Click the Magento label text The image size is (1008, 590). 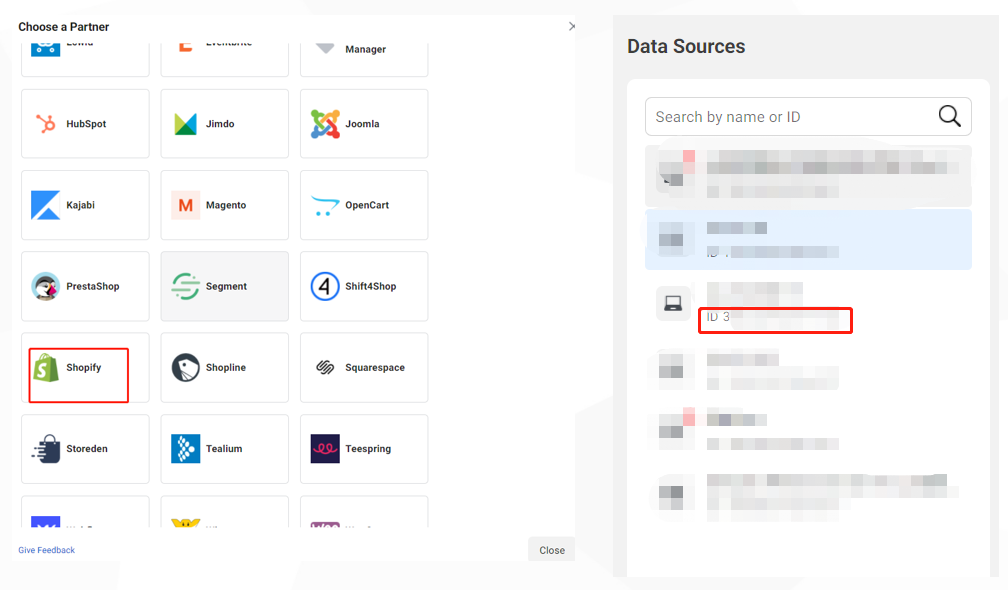point(226,205)
